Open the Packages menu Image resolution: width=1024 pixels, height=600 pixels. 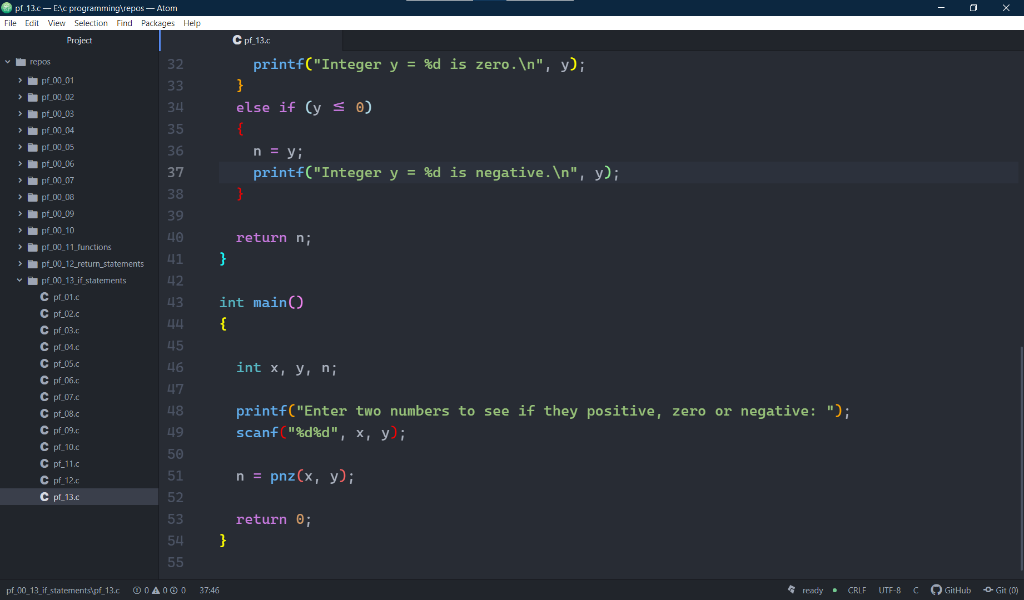coord(158,23)
